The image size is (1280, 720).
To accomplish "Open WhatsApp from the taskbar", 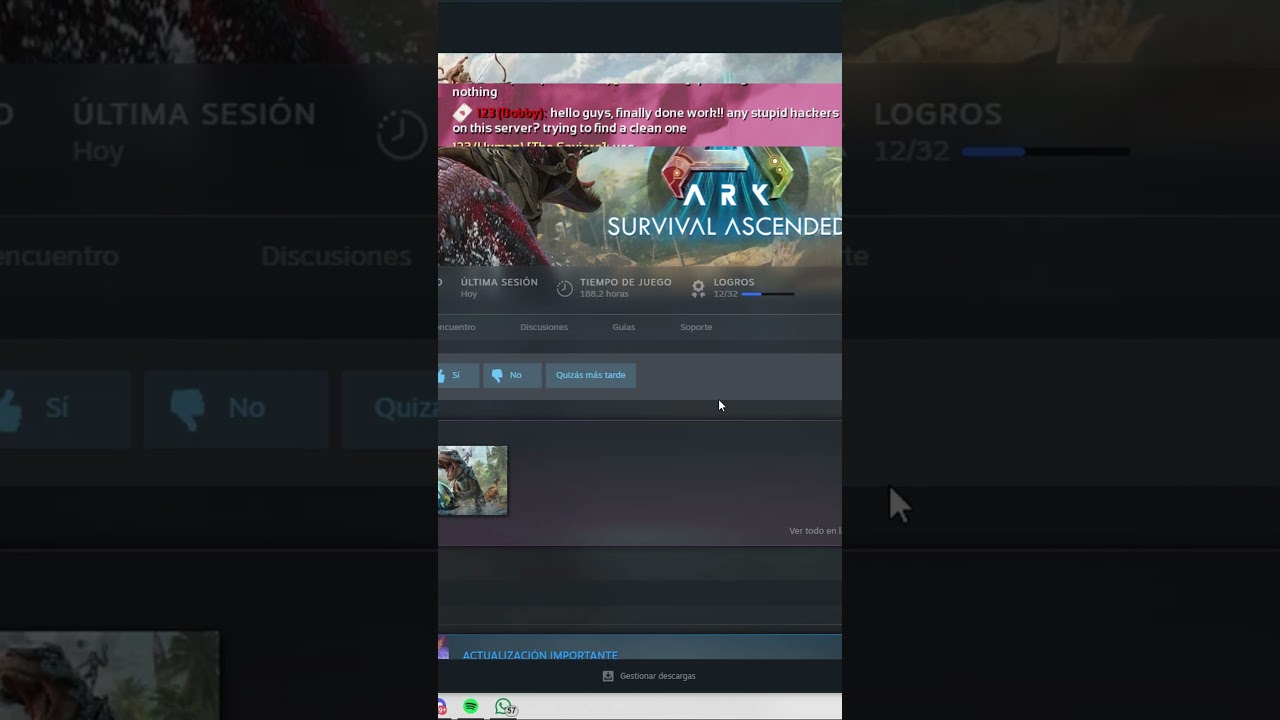I will 504,707.
